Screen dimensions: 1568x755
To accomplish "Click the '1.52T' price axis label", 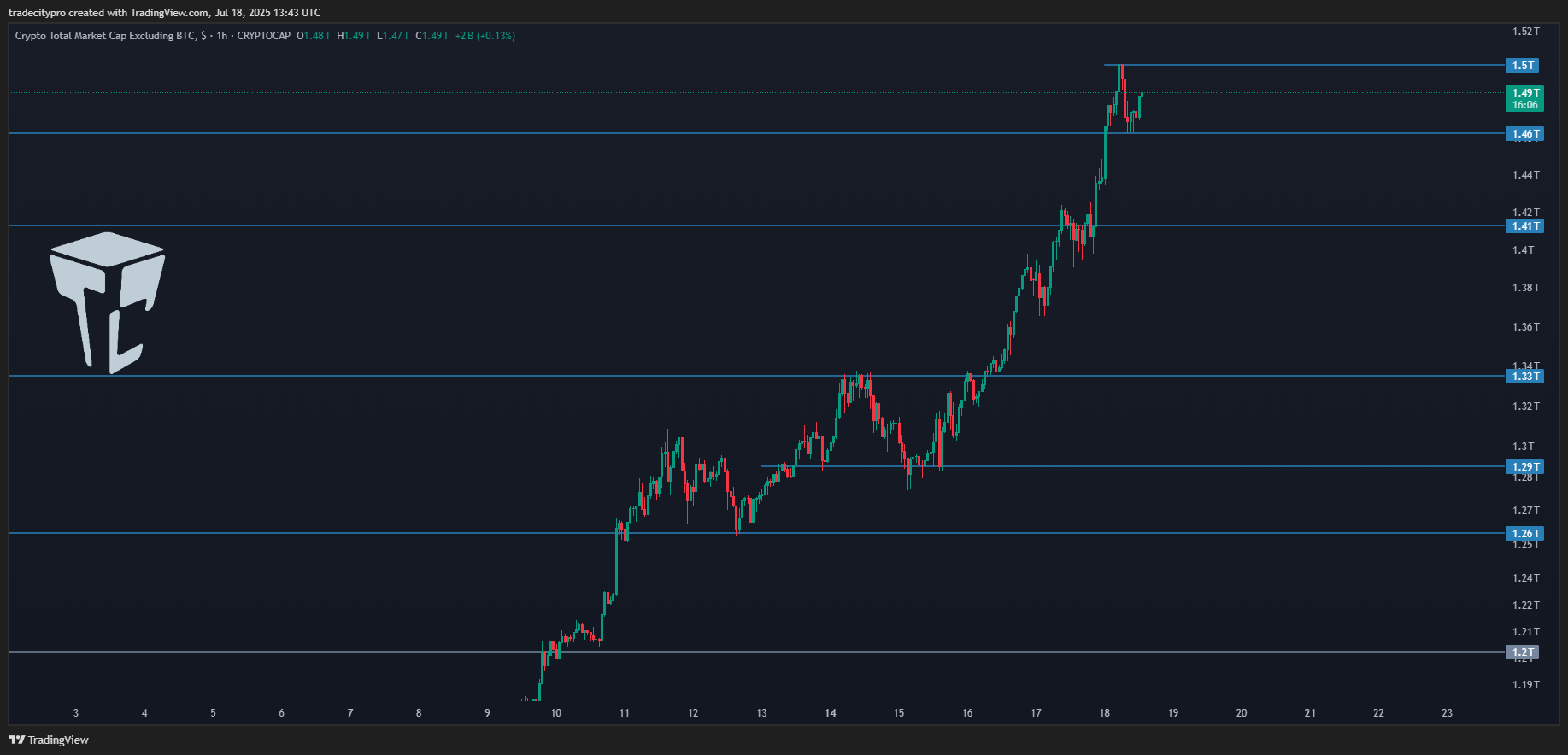I will [1526, 32].
